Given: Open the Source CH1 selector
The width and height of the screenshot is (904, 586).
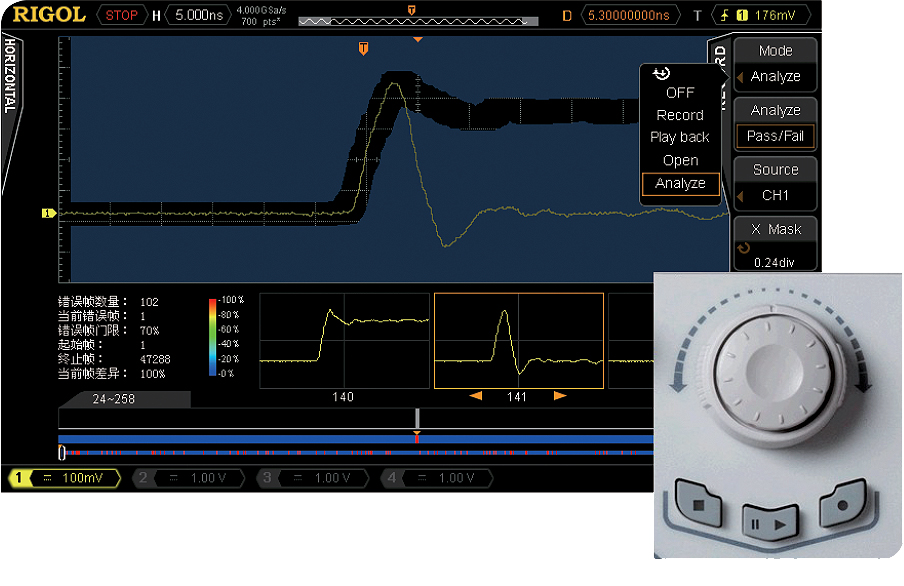Looking at the screenshot, I should [775, 183].
